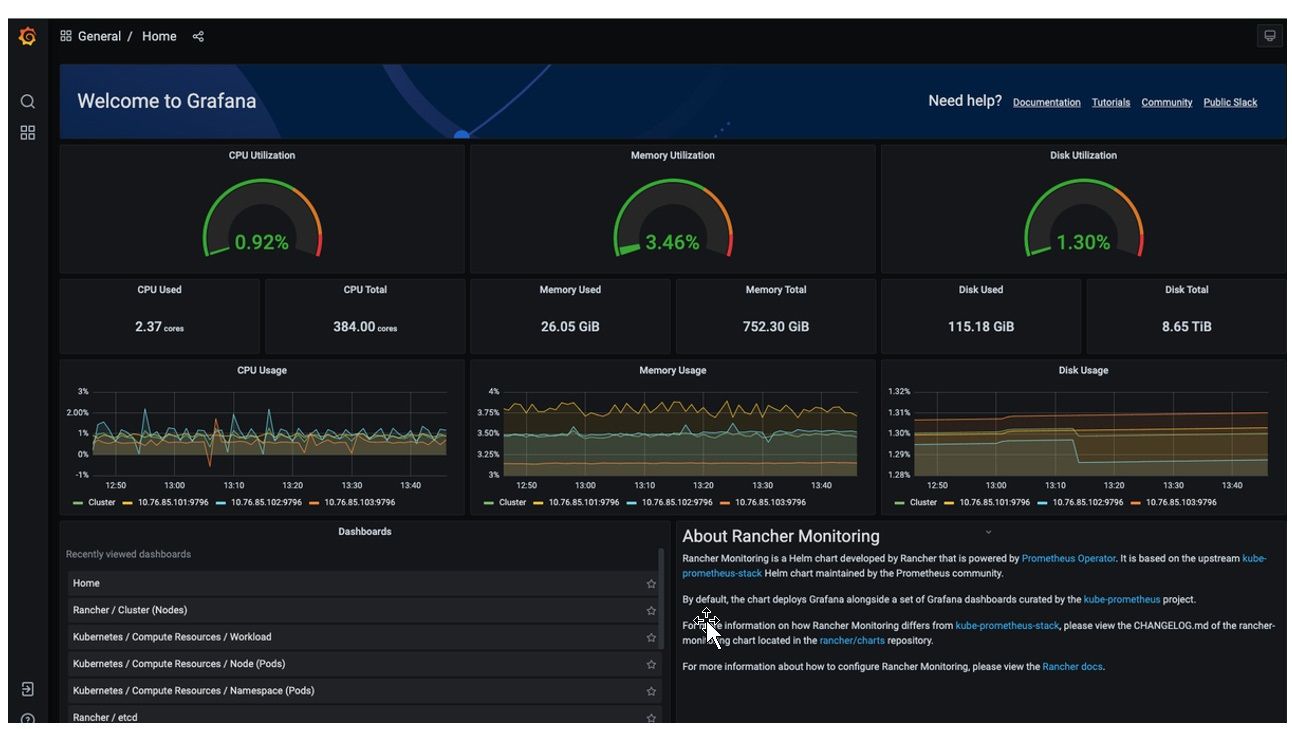1292x729 pixels.
Task: Click General in the breadcrumb
Action: coord(99,36)
